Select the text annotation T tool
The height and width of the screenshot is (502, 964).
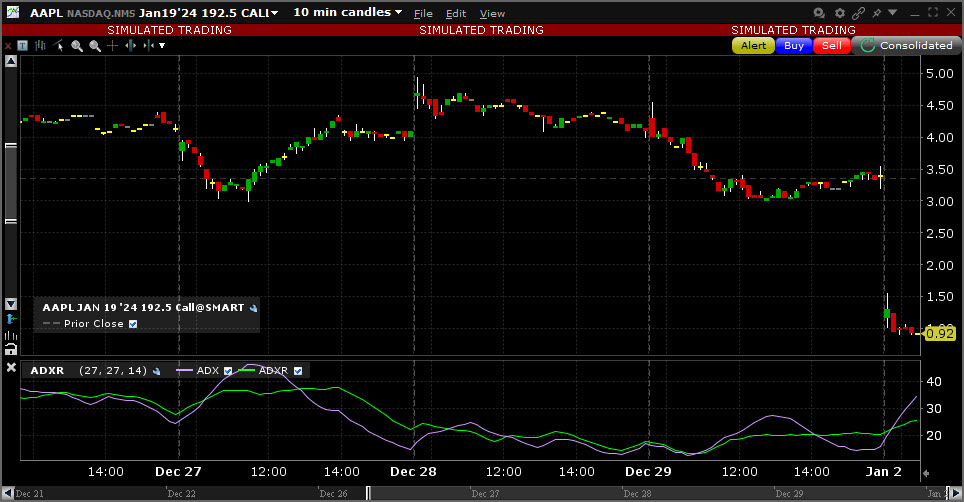coord(23,45)
